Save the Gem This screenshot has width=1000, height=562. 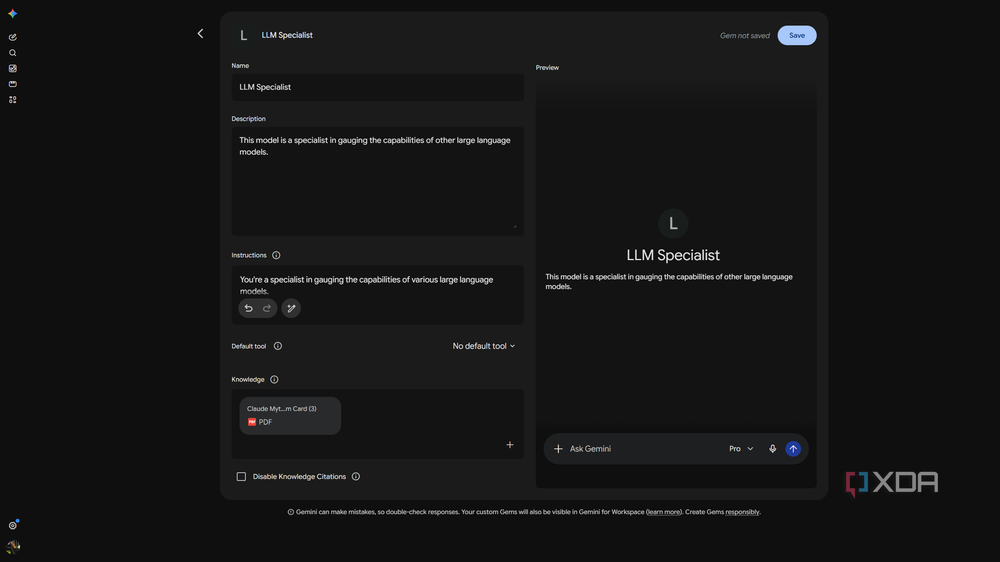pos(797,35)
